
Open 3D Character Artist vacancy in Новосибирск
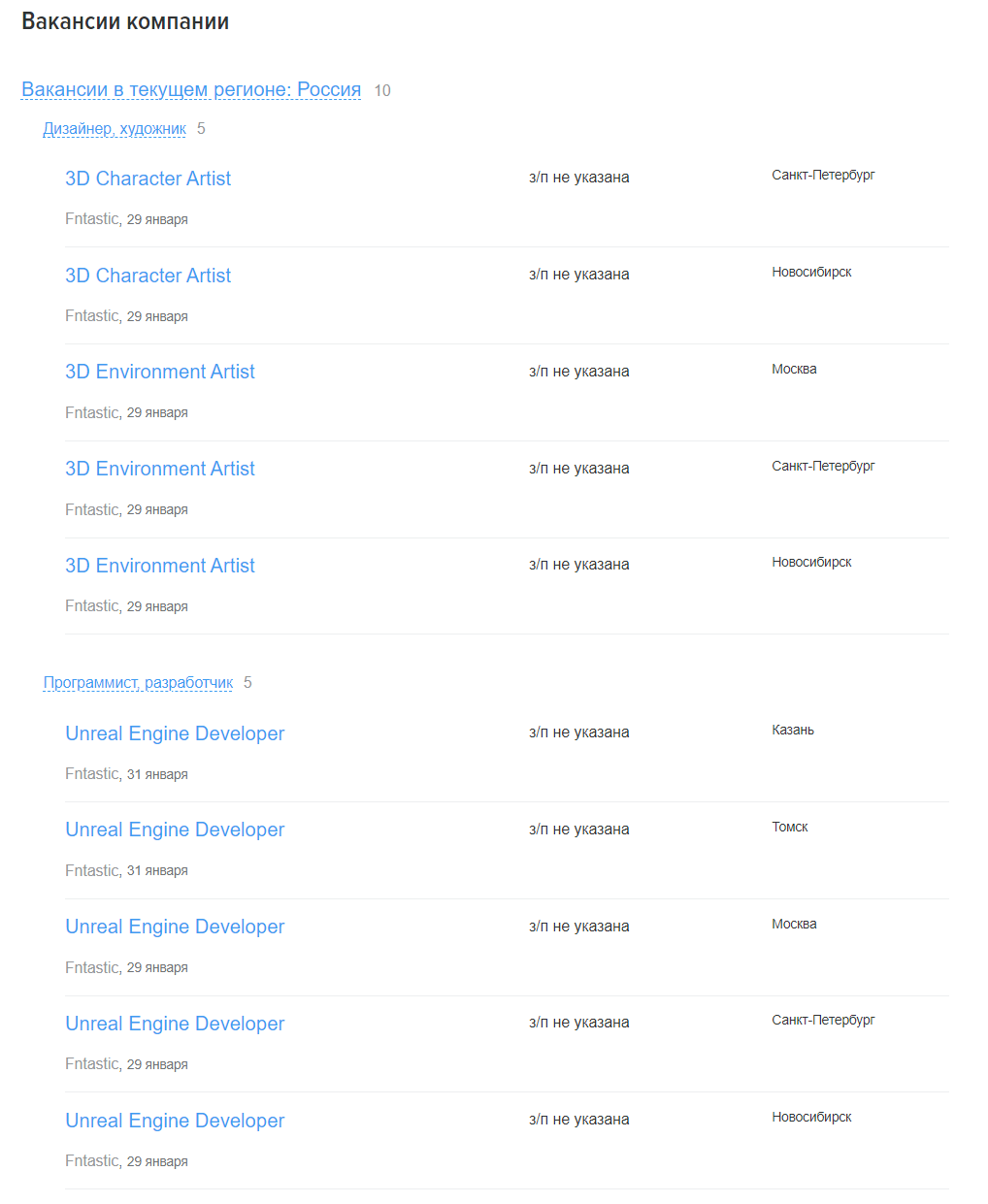(148, 276)
